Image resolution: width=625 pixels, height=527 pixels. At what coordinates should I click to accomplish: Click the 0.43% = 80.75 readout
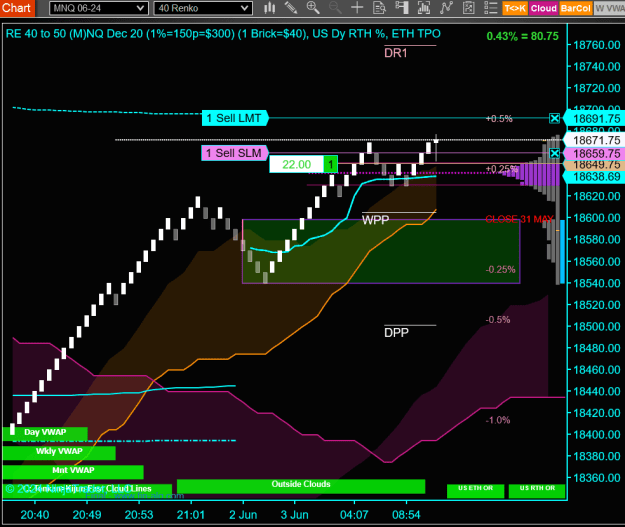click(x=523, y=36)
